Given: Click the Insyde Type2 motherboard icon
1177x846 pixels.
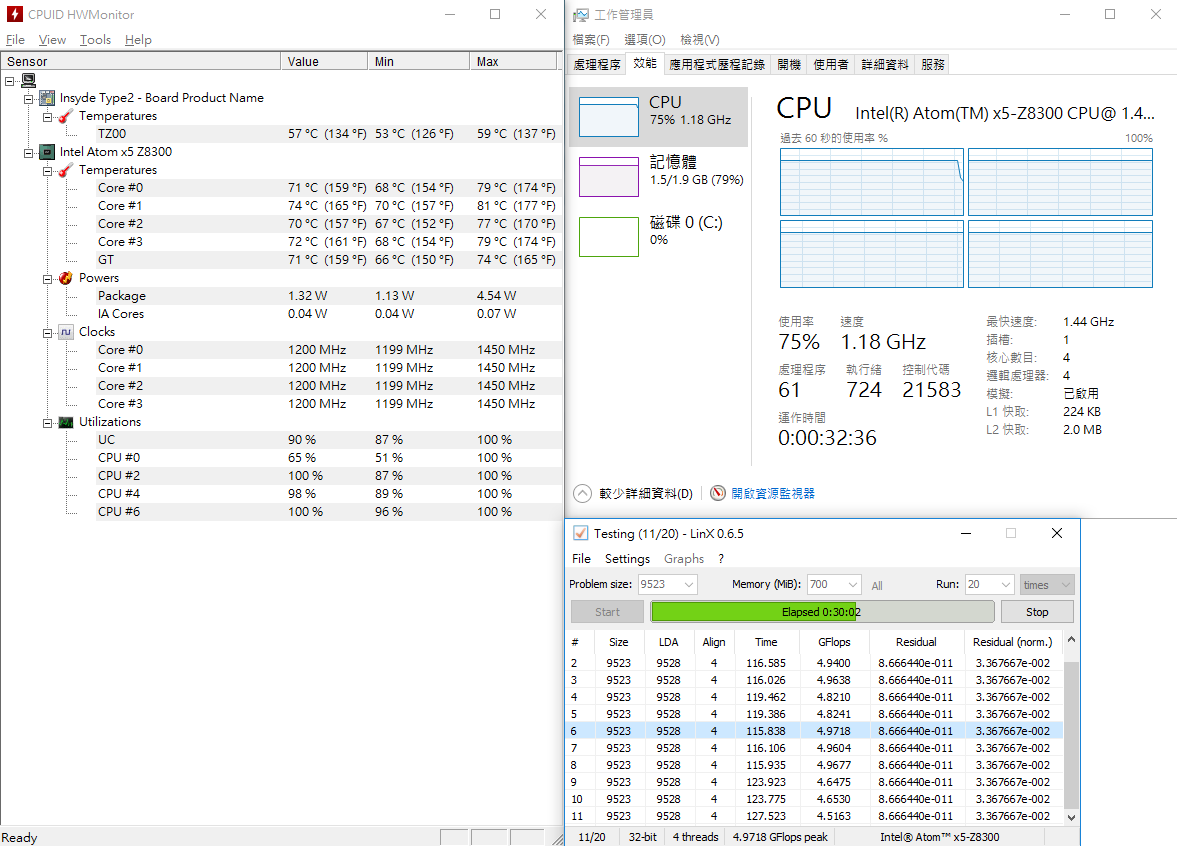Looking at the screenshot, I should (x=47, y=98).
